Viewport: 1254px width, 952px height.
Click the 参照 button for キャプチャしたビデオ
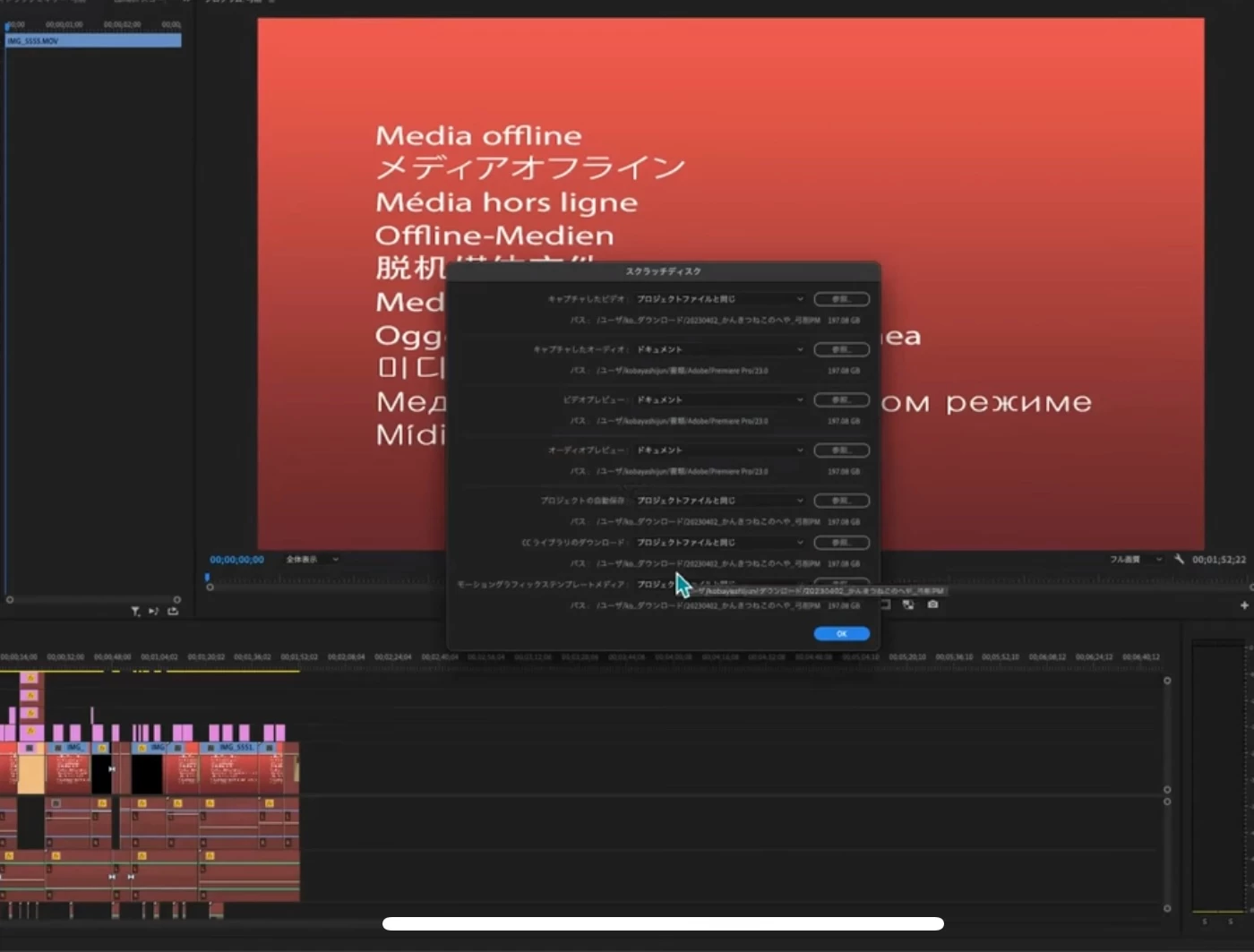coord(841,299)
